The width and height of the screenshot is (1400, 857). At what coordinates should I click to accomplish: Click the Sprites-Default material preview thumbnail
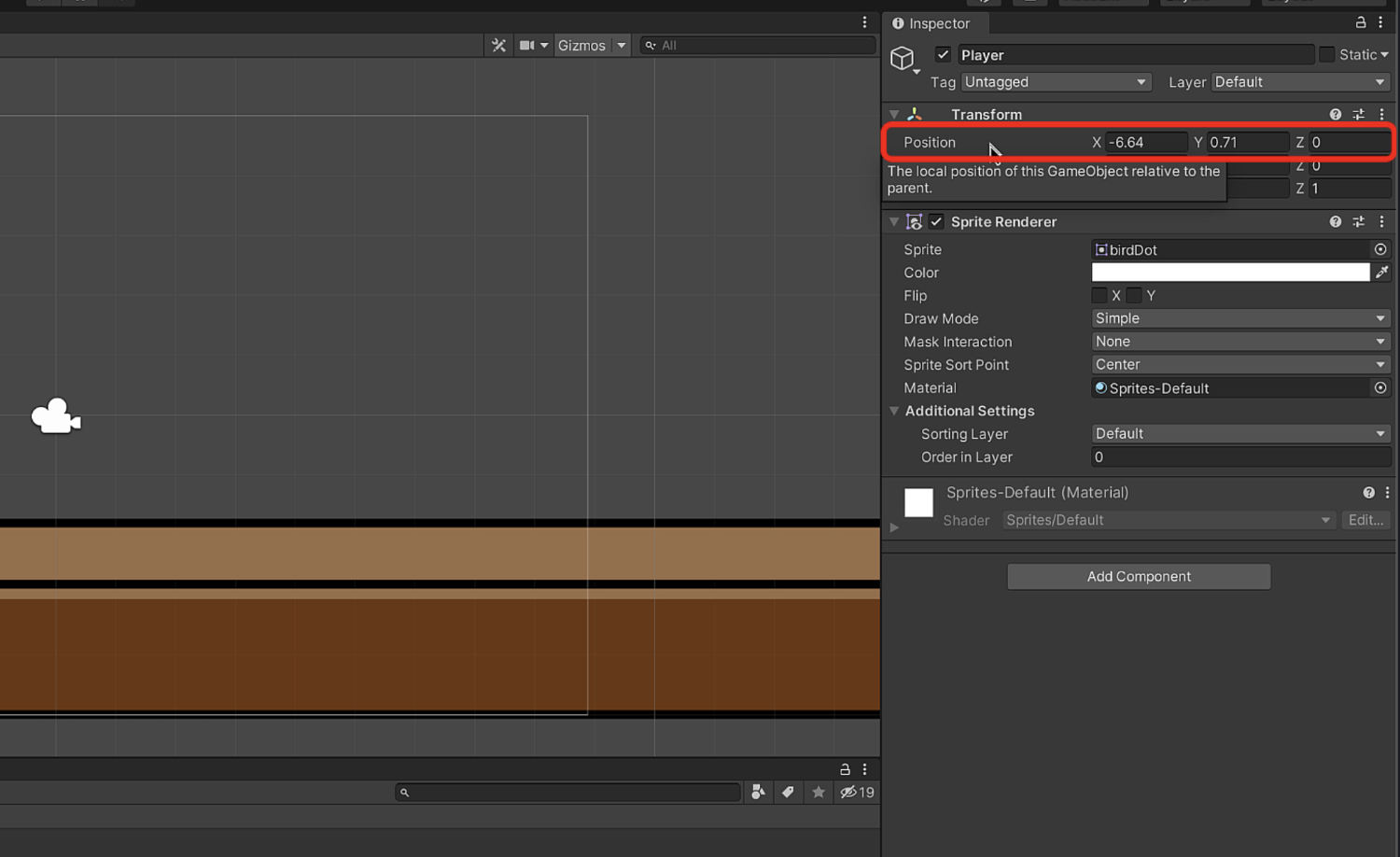coord(918,502)
